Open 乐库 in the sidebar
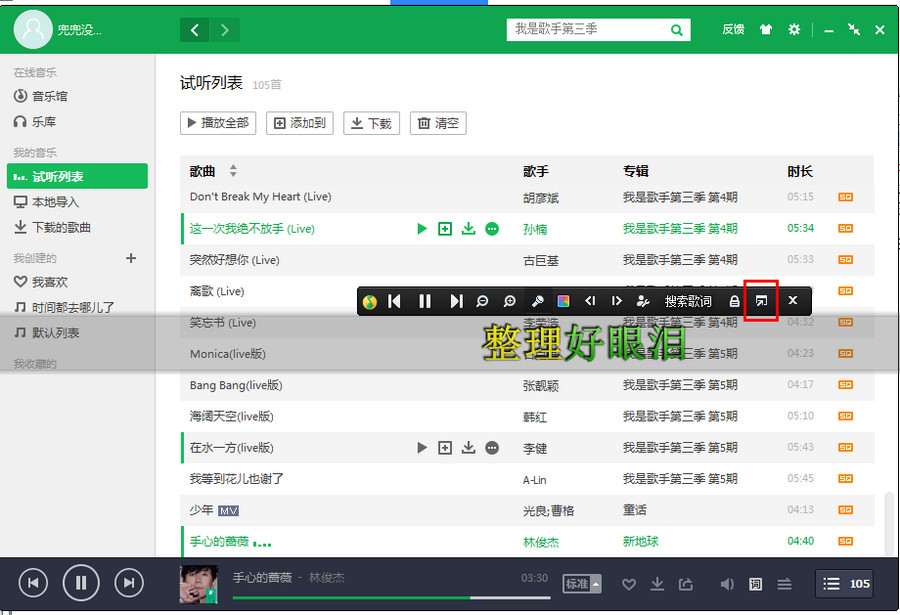Image resolution: width=900 pixels, height=615 pixels. (x=41, y=121)
